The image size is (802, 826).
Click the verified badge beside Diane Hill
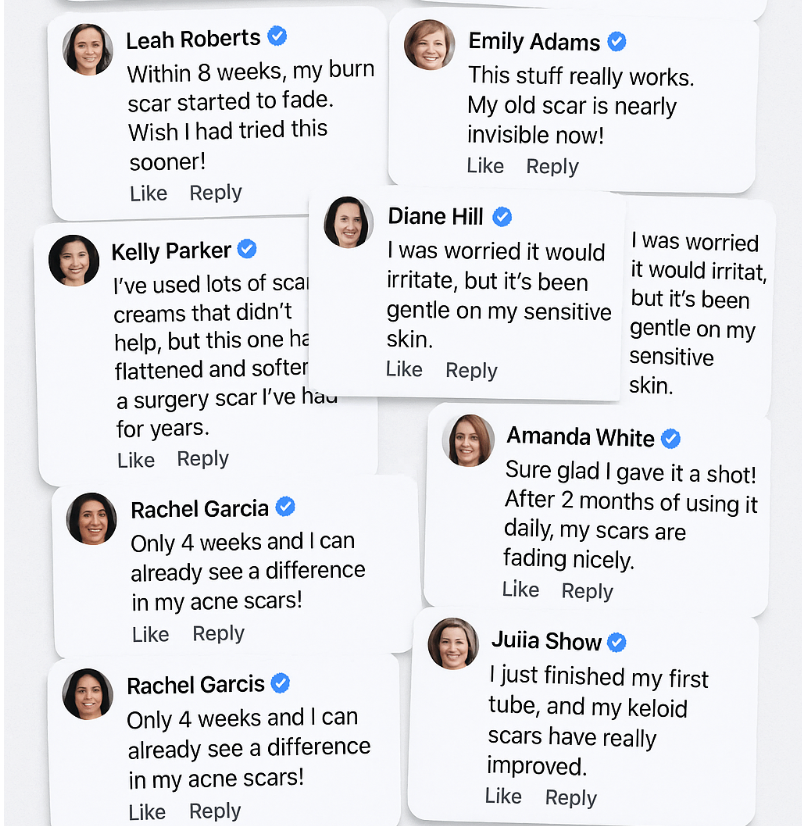click(x=502, y=216)
